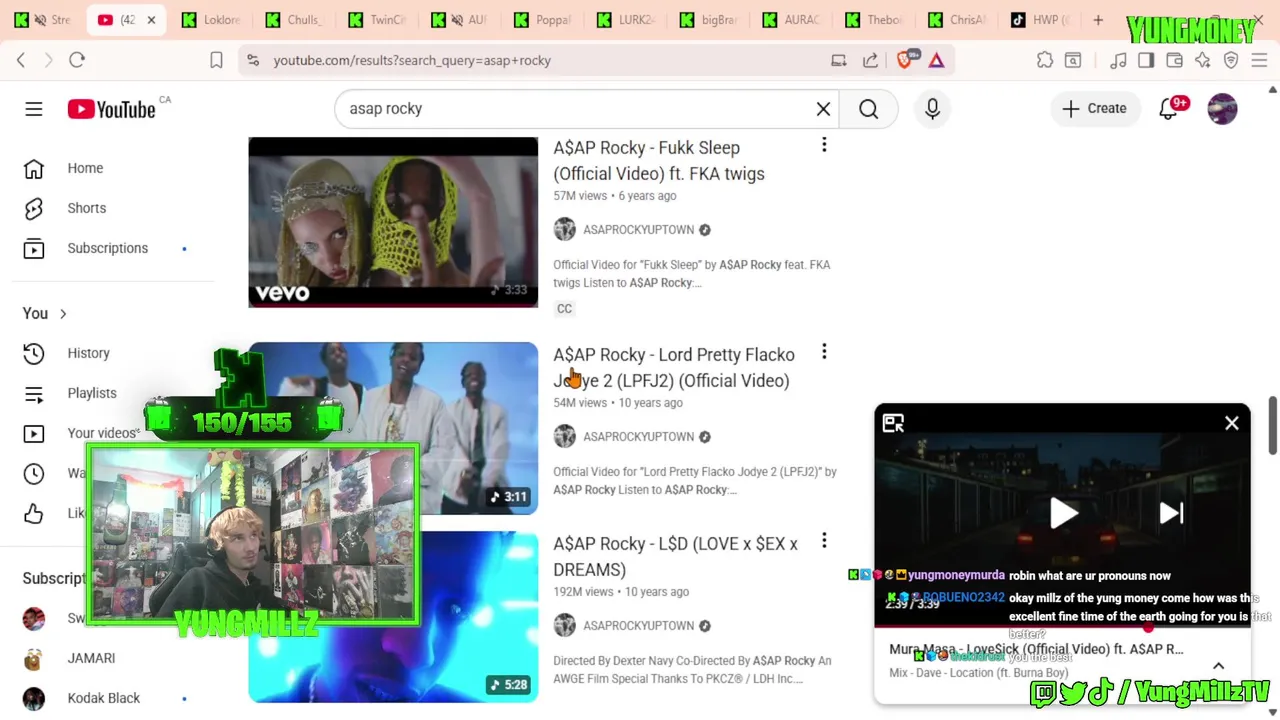Switch to the HWP TikTok browser tab

[1042, 20]
